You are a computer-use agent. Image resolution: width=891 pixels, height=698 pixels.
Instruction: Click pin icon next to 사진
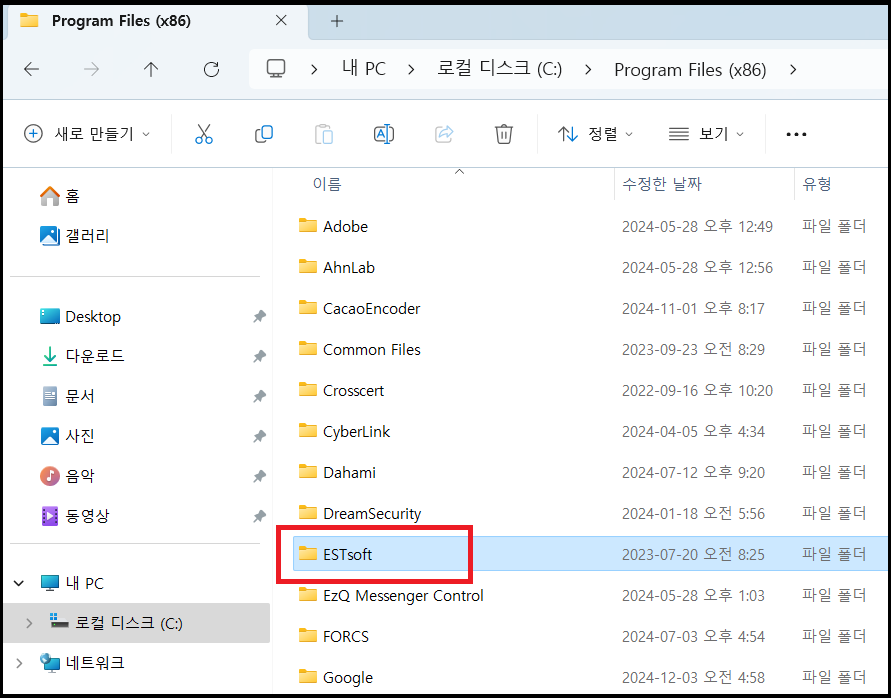[259, 436]
